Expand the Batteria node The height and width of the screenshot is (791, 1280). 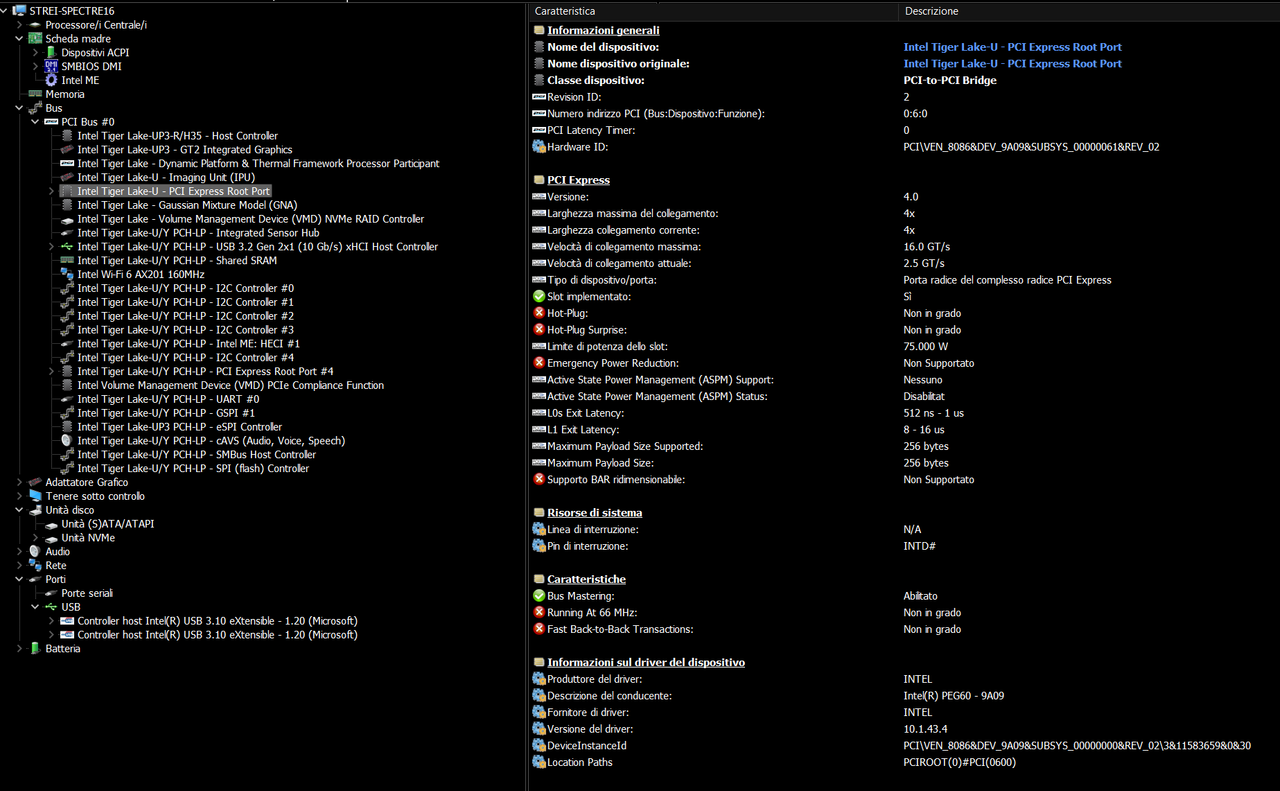click(x=20, y=648)
